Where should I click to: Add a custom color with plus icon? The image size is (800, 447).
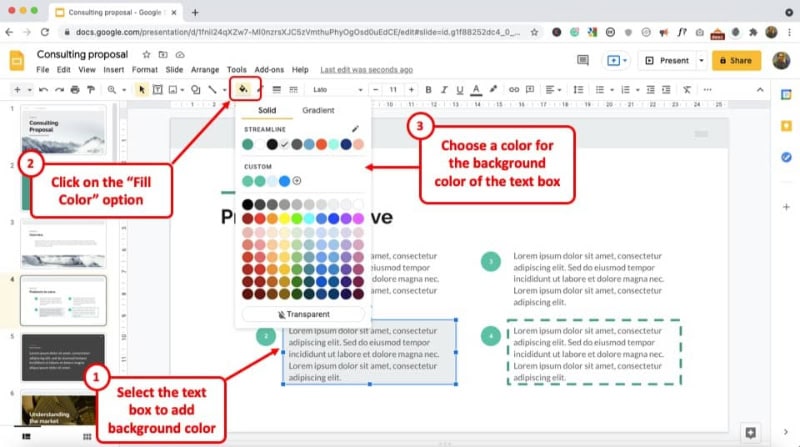click(x=297, y=181)
